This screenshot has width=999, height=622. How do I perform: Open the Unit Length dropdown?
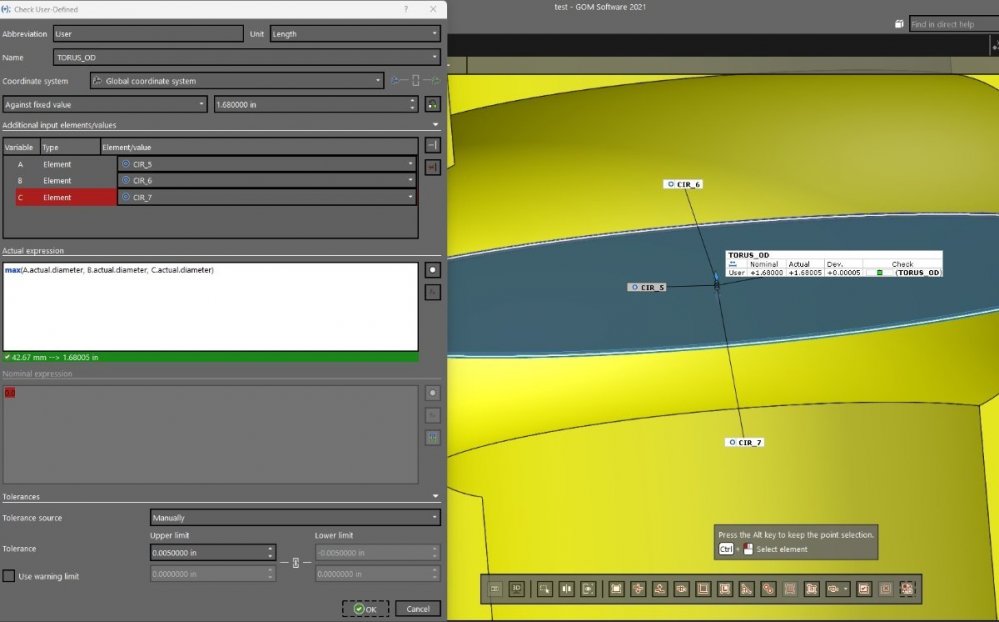click(355, 34)
